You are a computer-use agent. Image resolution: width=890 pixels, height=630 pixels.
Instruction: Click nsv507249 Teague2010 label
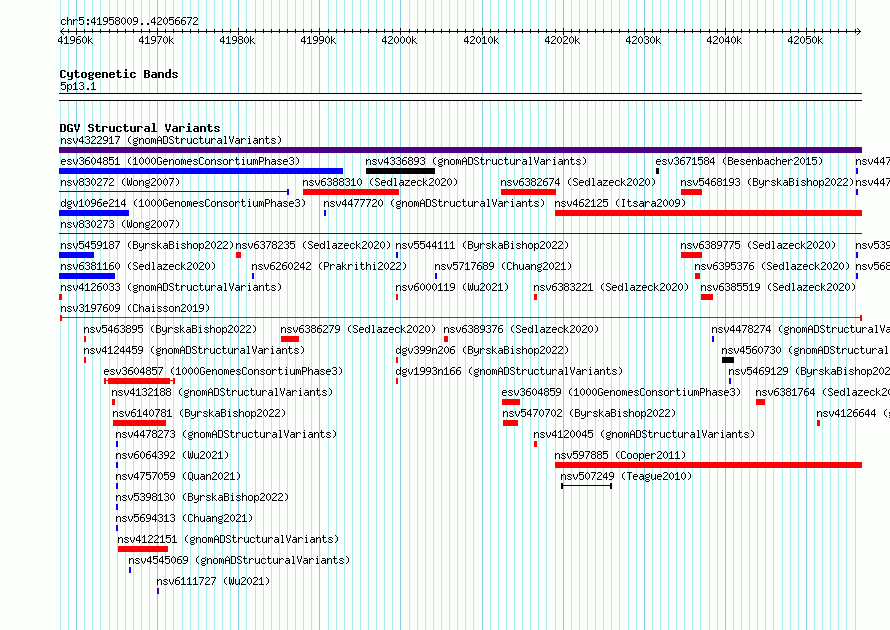click(x=626, y=476)
